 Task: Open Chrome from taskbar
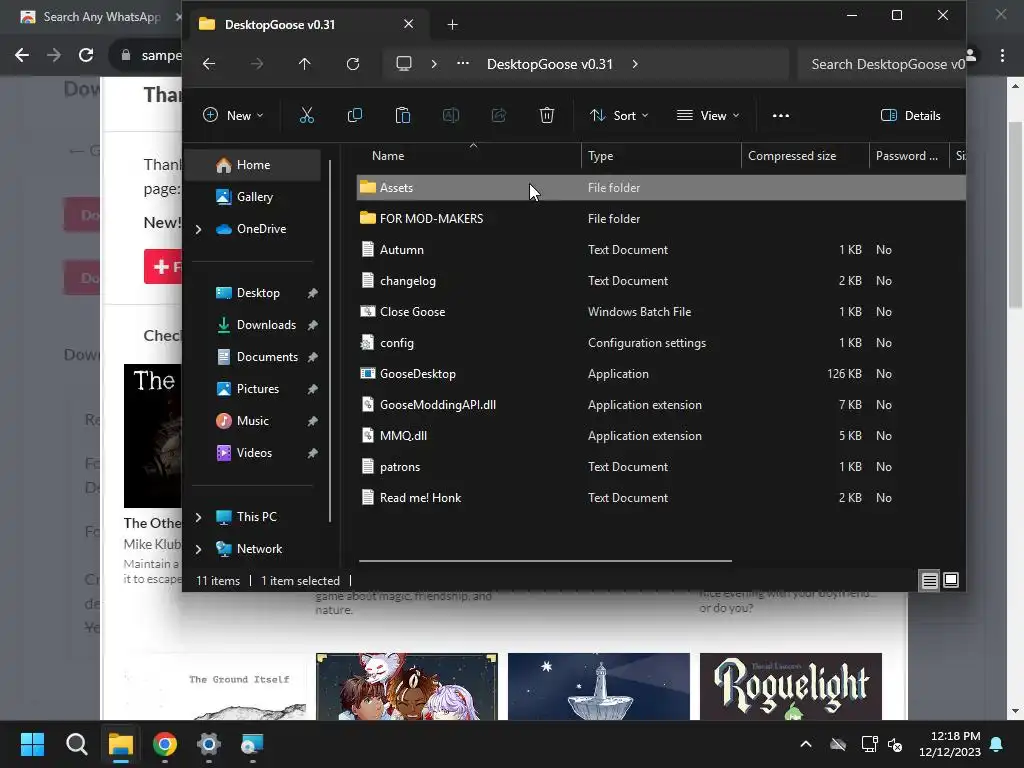click(x=165, y=744)
